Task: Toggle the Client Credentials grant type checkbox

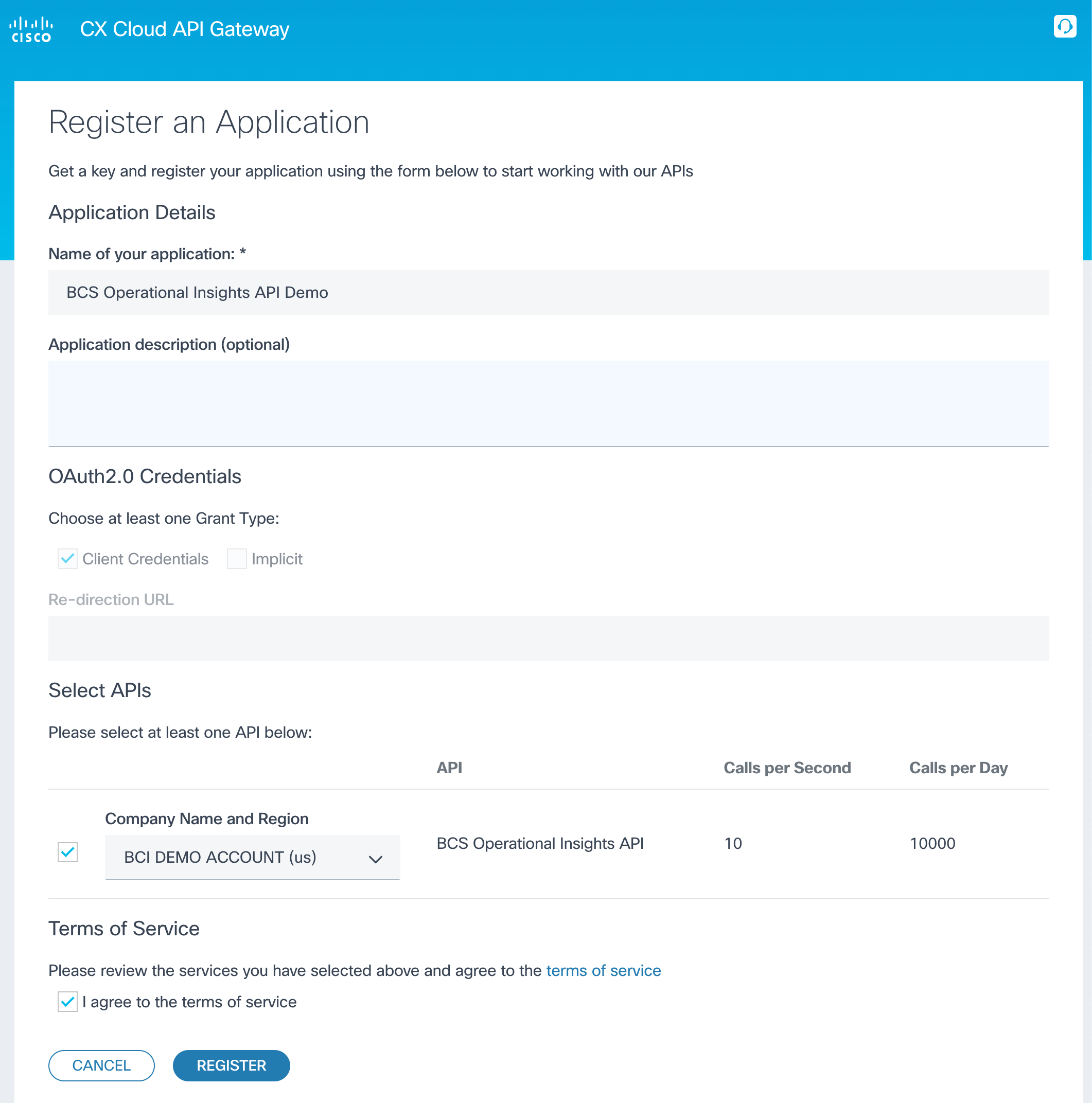Action: 67,558
